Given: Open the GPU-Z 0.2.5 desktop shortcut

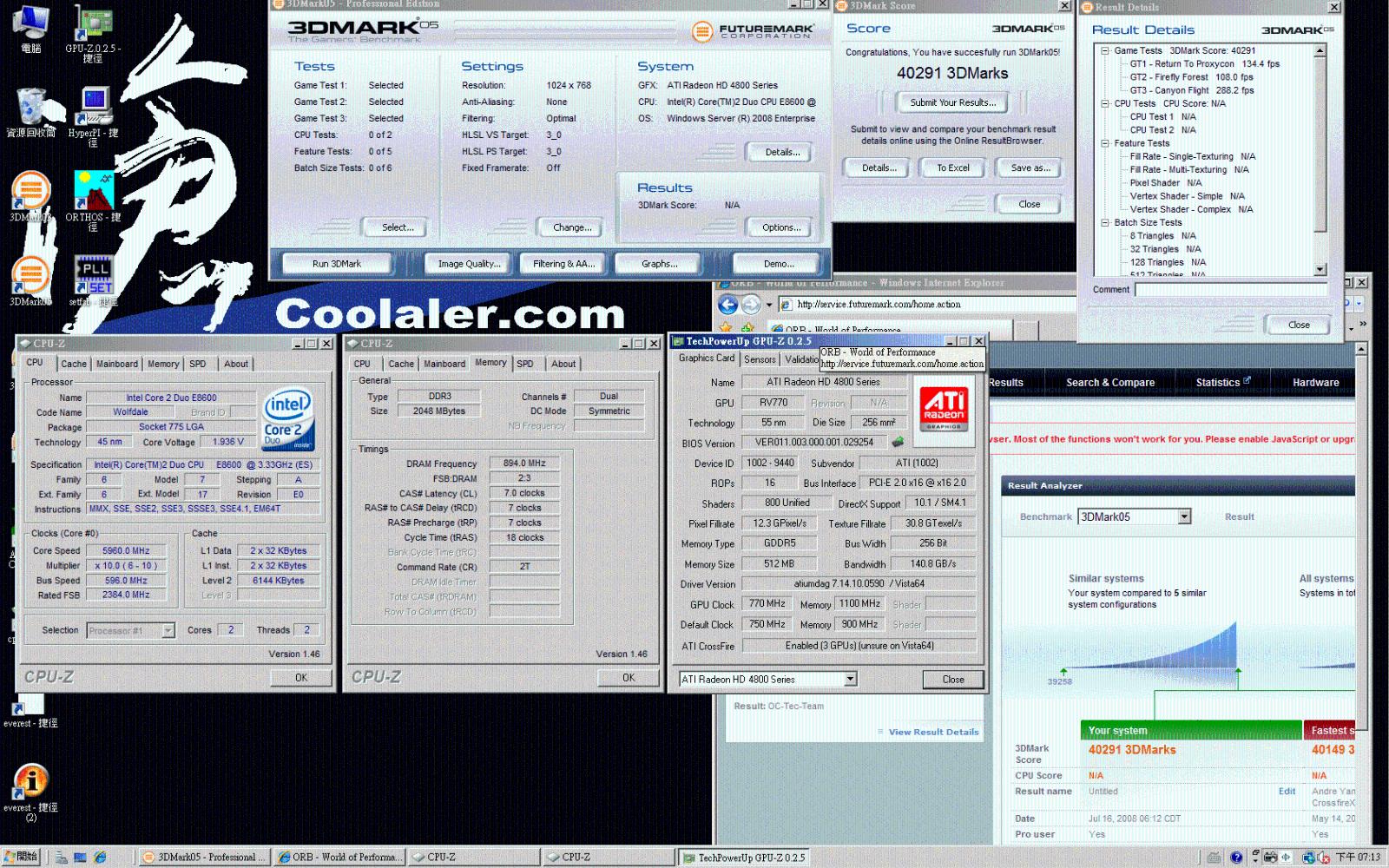Looking at the screenshot, I should [93, 33].
